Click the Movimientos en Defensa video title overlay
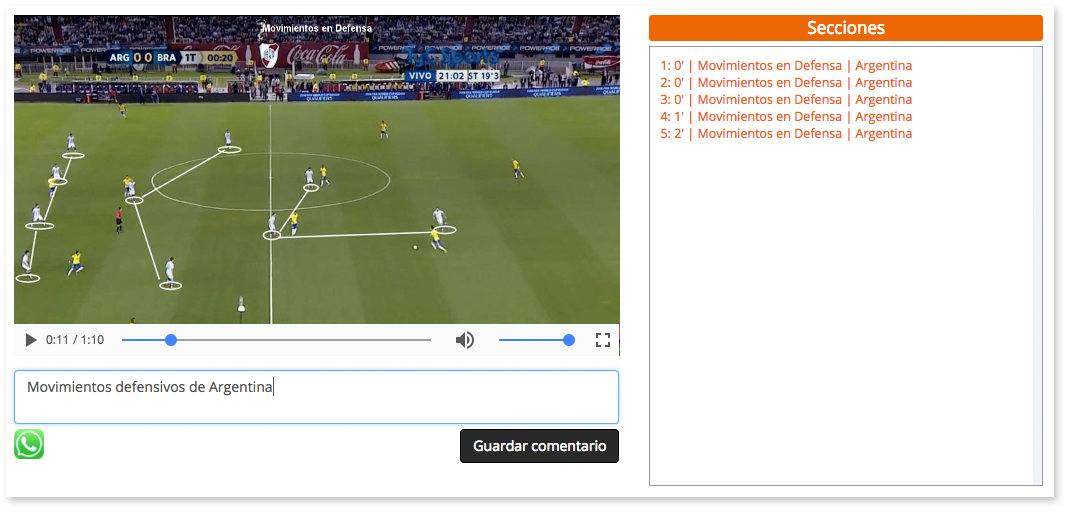Image resolution: width=1073 pixels, height=517 pixels. coord(316,28)
